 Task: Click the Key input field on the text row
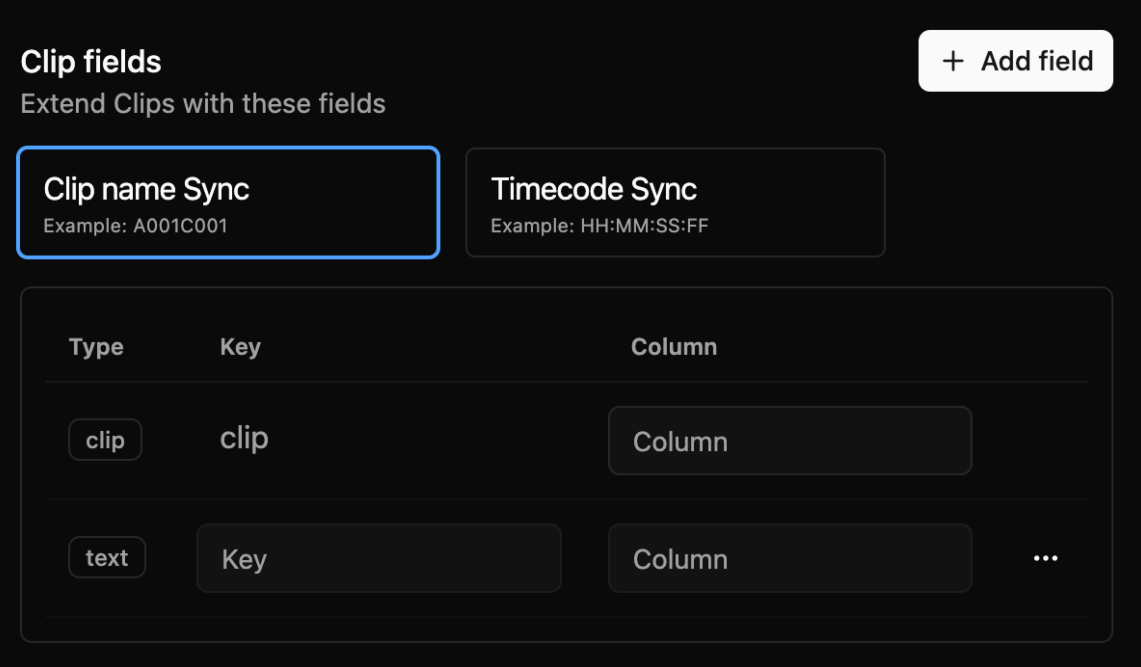coord(378,558)
